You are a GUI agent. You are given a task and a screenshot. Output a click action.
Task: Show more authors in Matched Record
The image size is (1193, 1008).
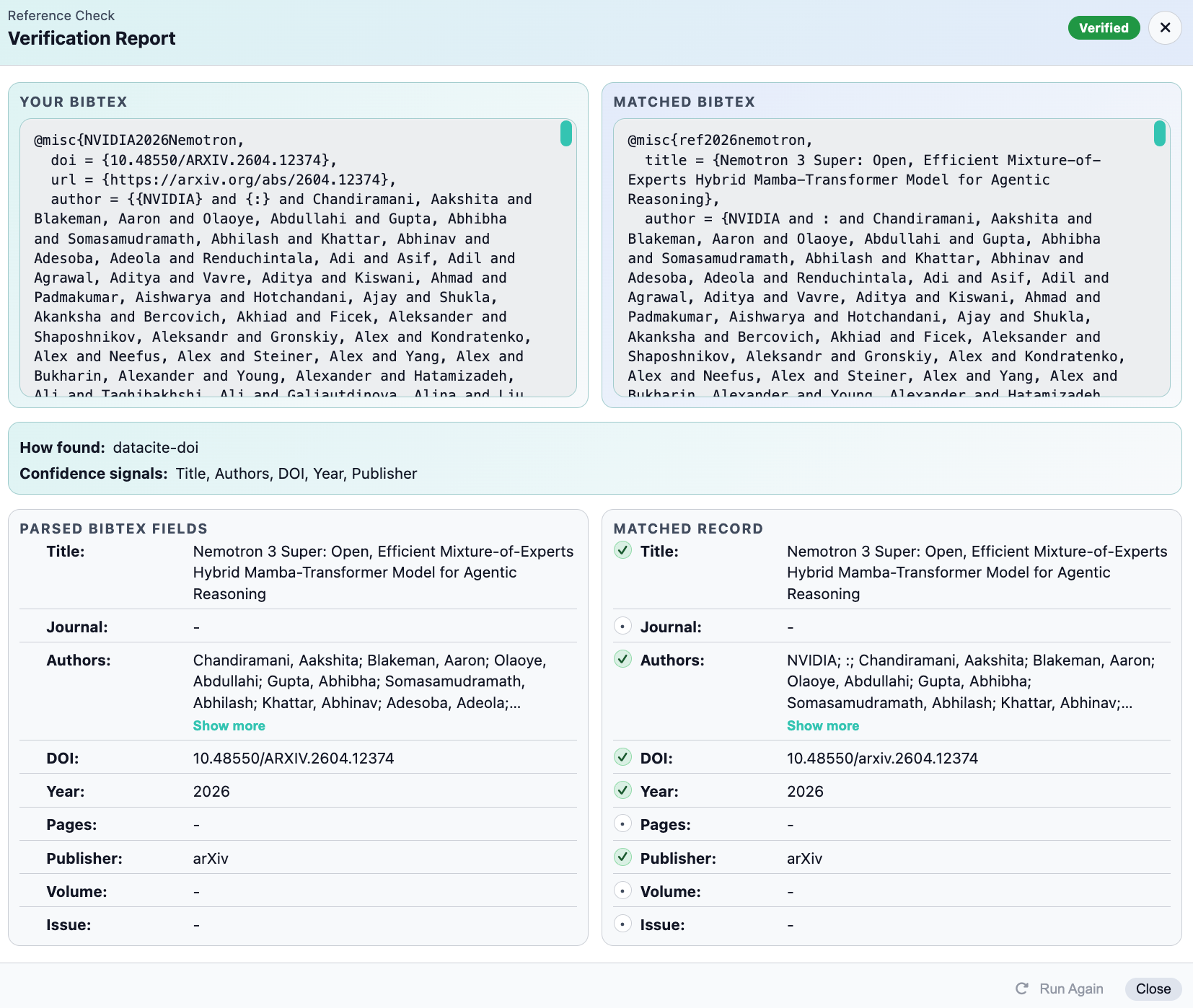[x=823, y=726]
